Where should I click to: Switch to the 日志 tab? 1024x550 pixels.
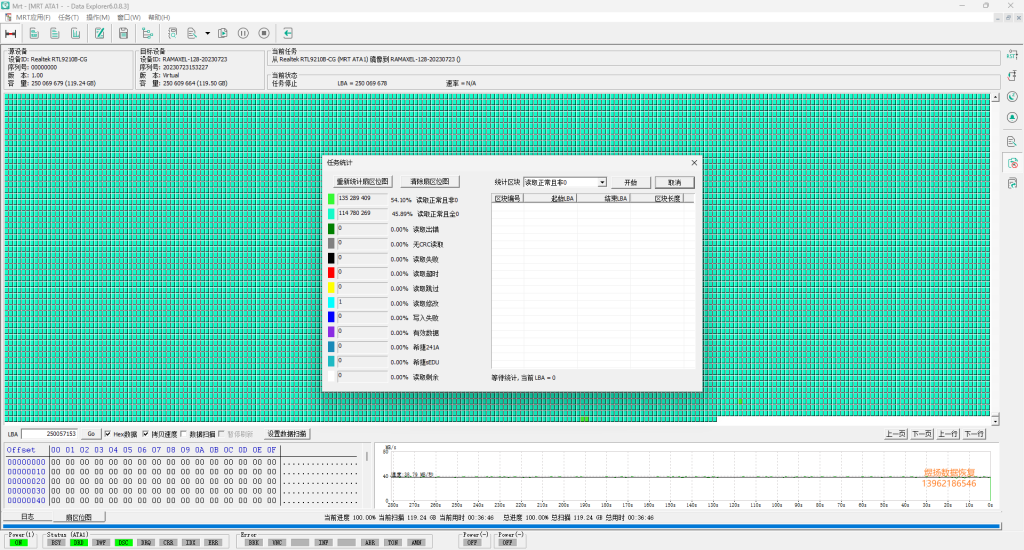pyautogui.click(x=27, y=517)
